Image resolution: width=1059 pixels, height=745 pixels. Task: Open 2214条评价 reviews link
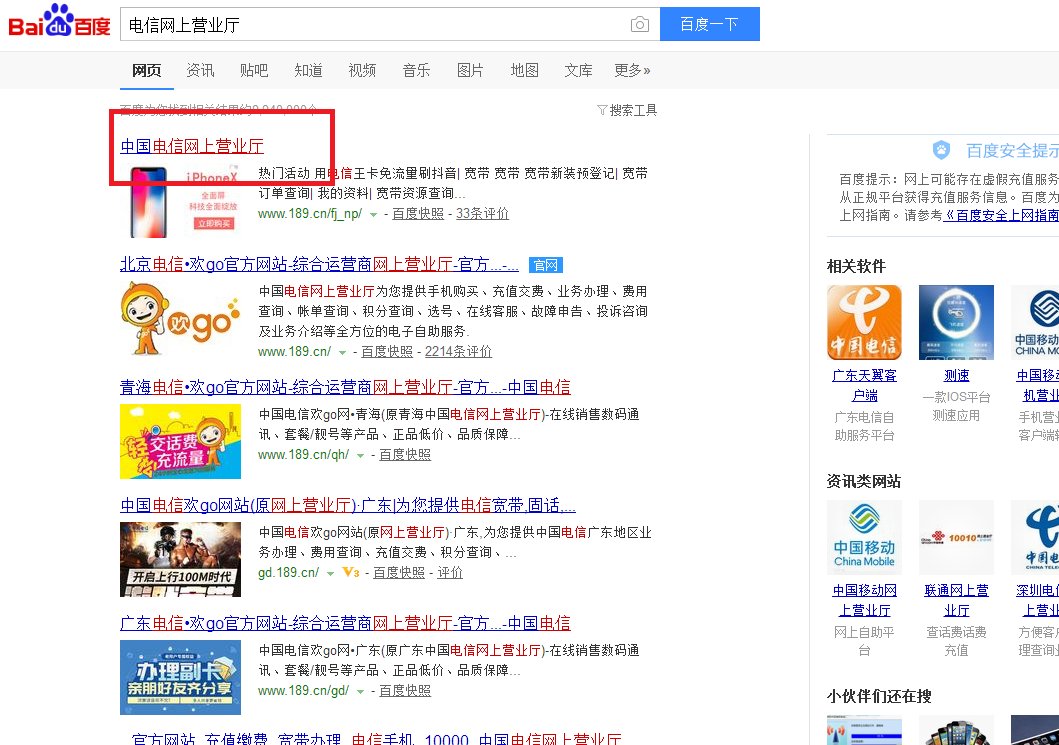(x=458, y=352)
